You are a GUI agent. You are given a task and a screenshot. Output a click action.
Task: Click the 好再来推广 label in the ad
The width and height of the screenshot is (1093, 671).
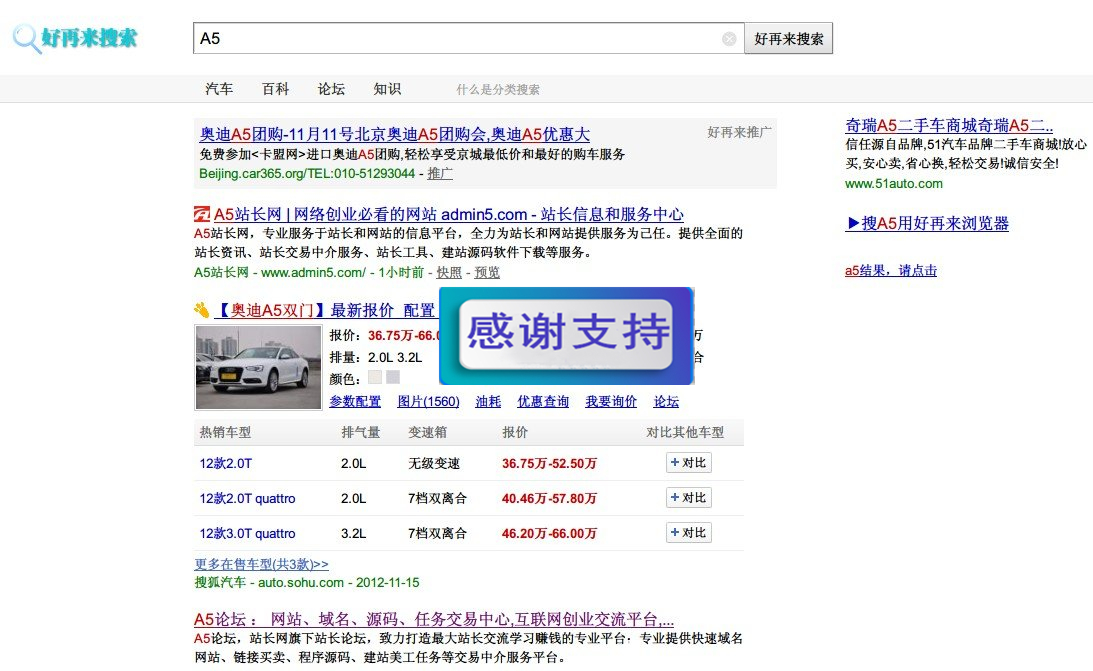tap(740, 132)
